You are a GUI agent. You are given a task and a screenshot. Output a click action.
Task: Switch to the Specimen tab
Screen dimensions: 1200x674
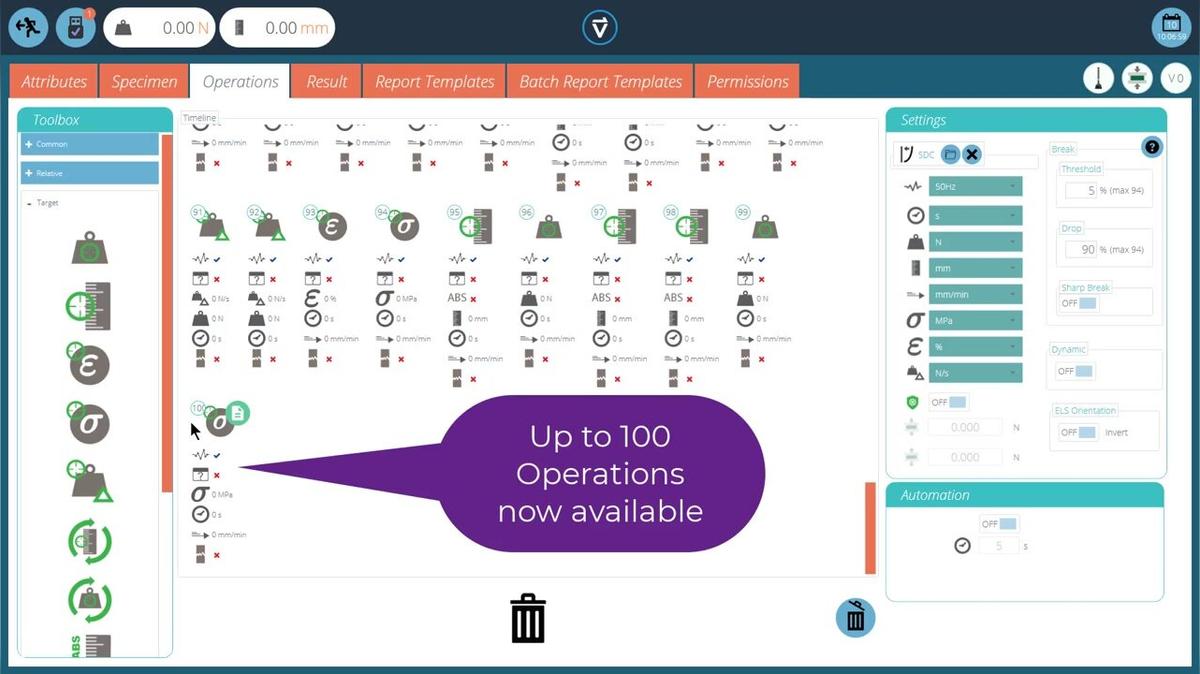(143, 81)
